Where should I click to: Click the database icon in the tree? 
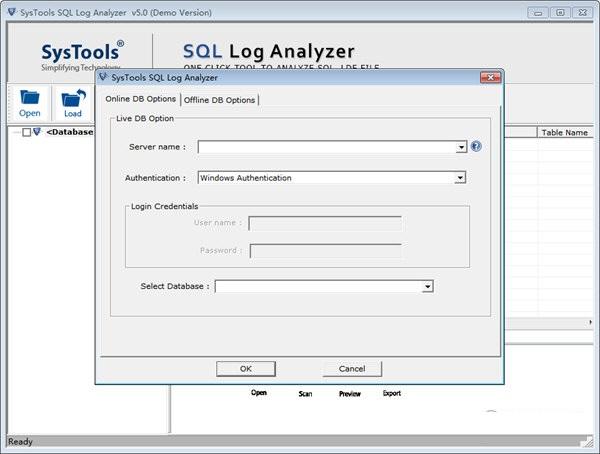[x=37, y=132]
